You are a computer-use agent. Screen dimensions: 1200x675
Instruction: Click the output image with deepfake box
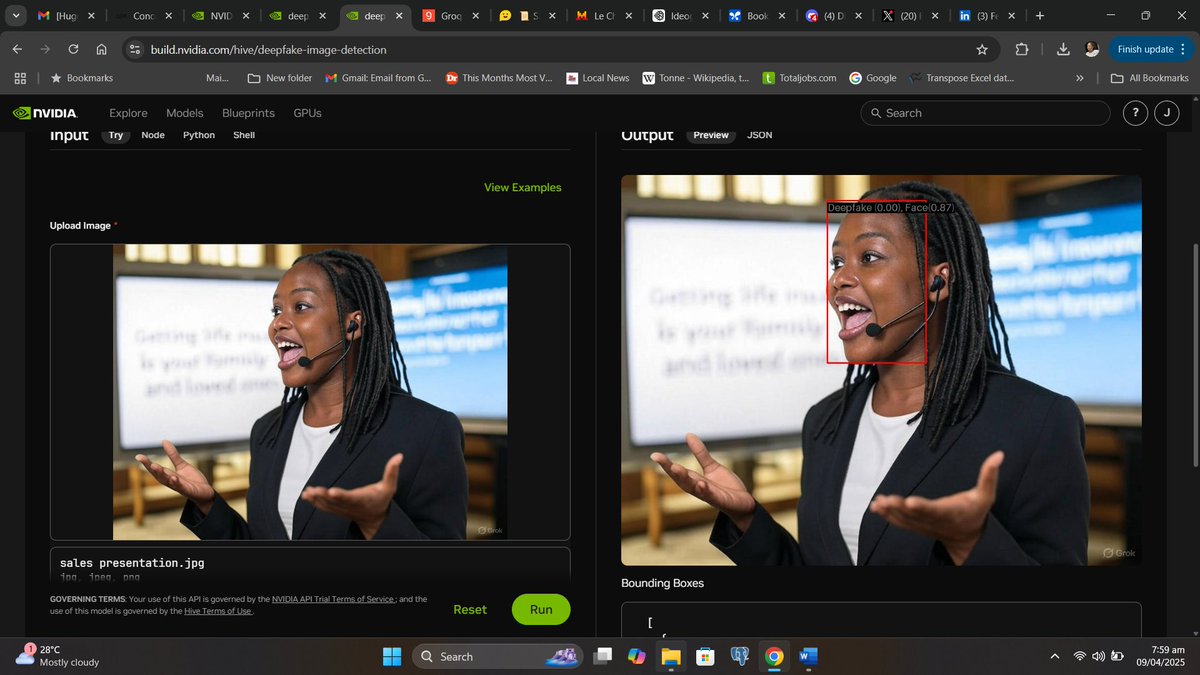click(881, 370)
